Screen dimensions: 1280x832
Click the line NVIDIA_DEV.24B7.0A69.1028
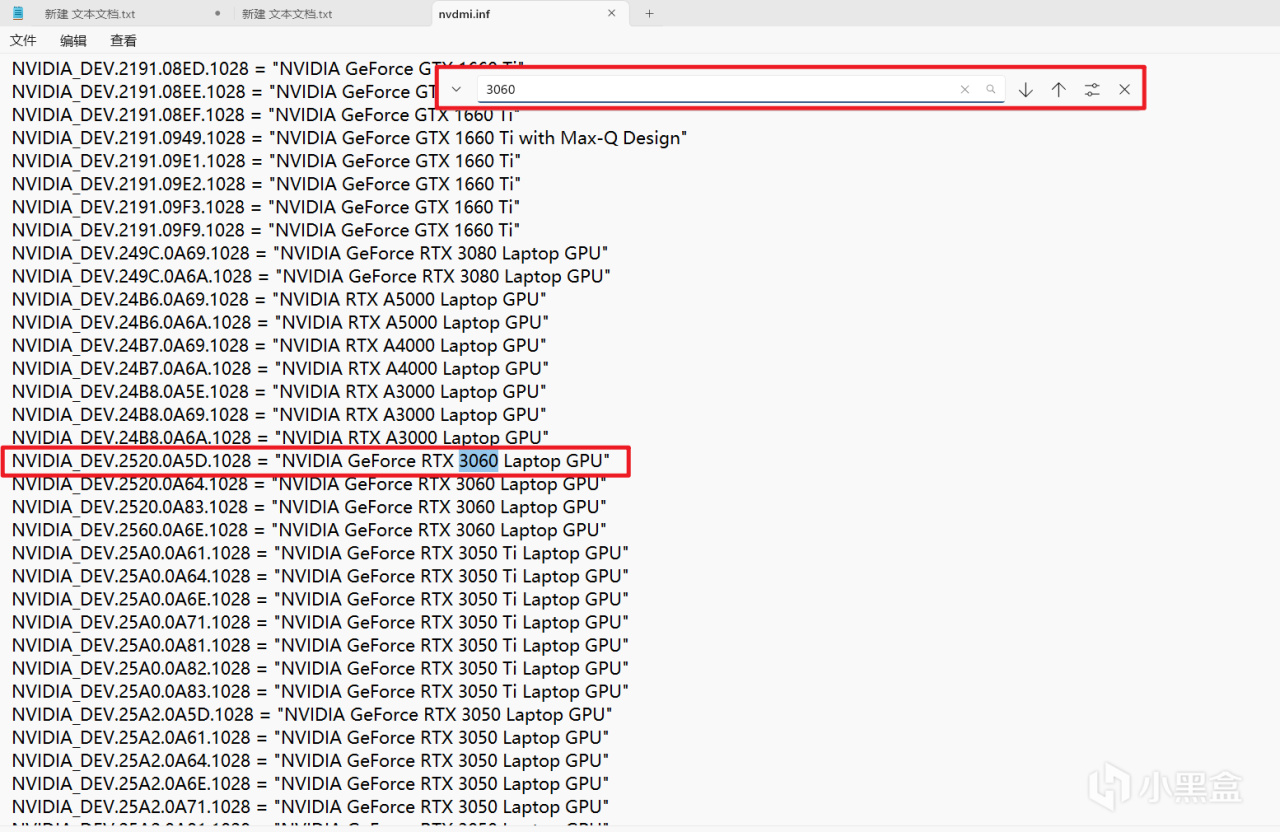[279, 345]
